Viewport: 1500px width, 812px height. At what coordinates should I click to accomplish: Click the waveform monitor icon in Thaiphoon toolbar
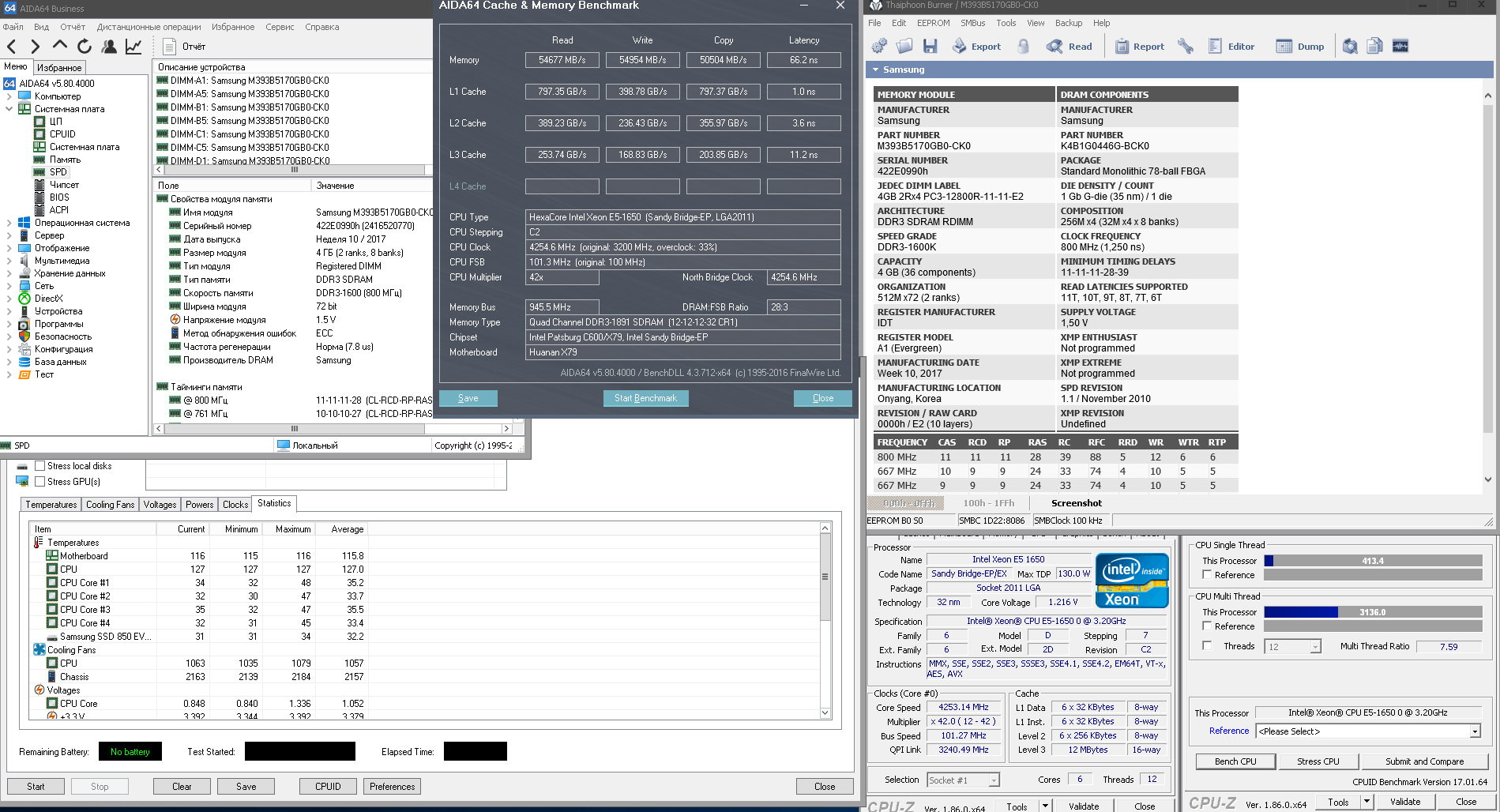(1400, 47)
